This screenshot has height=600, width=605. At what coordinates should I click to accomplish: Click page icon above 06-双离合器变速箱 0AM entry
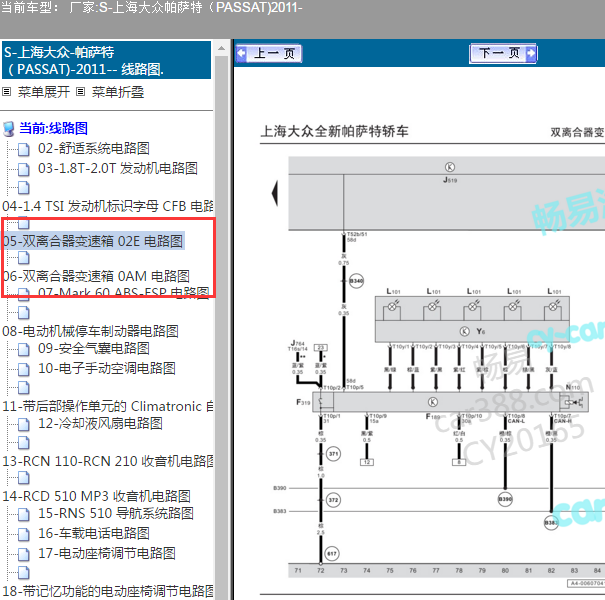pyautogui.click(x=24, y=258)
